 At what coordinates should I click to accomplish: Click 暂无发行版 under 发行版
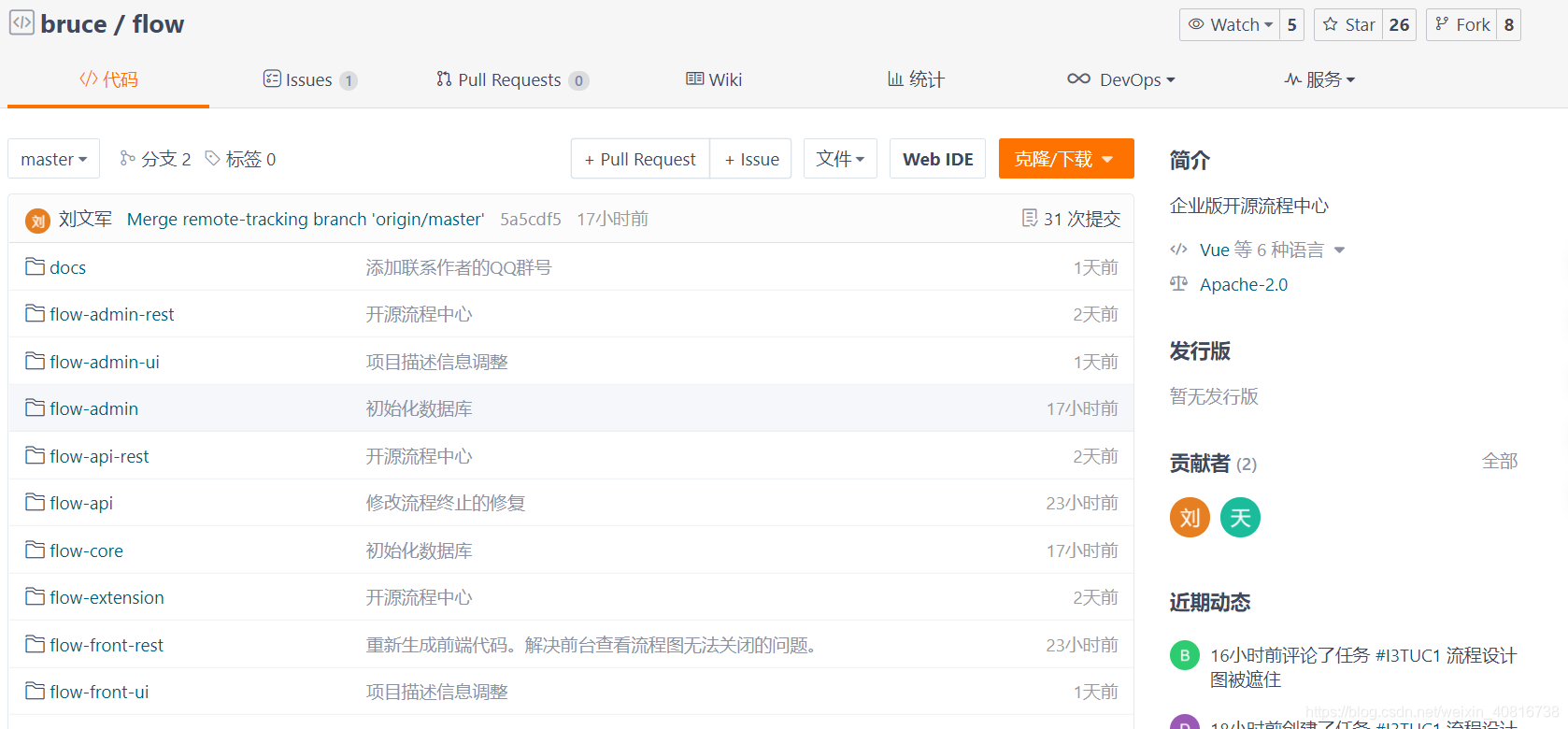coord(1214,396)
